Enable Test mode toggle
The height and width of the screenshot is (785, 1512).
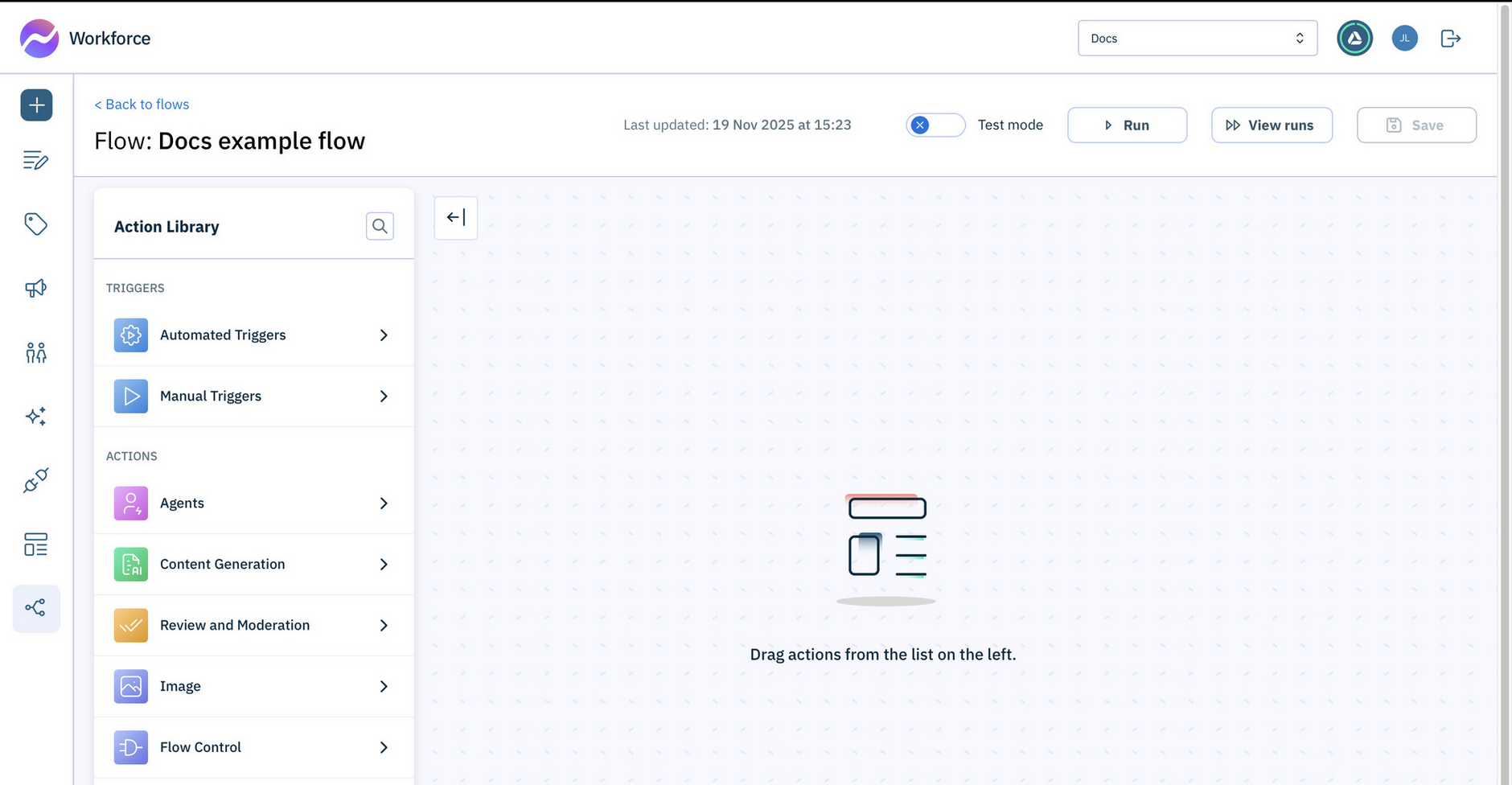935,125
